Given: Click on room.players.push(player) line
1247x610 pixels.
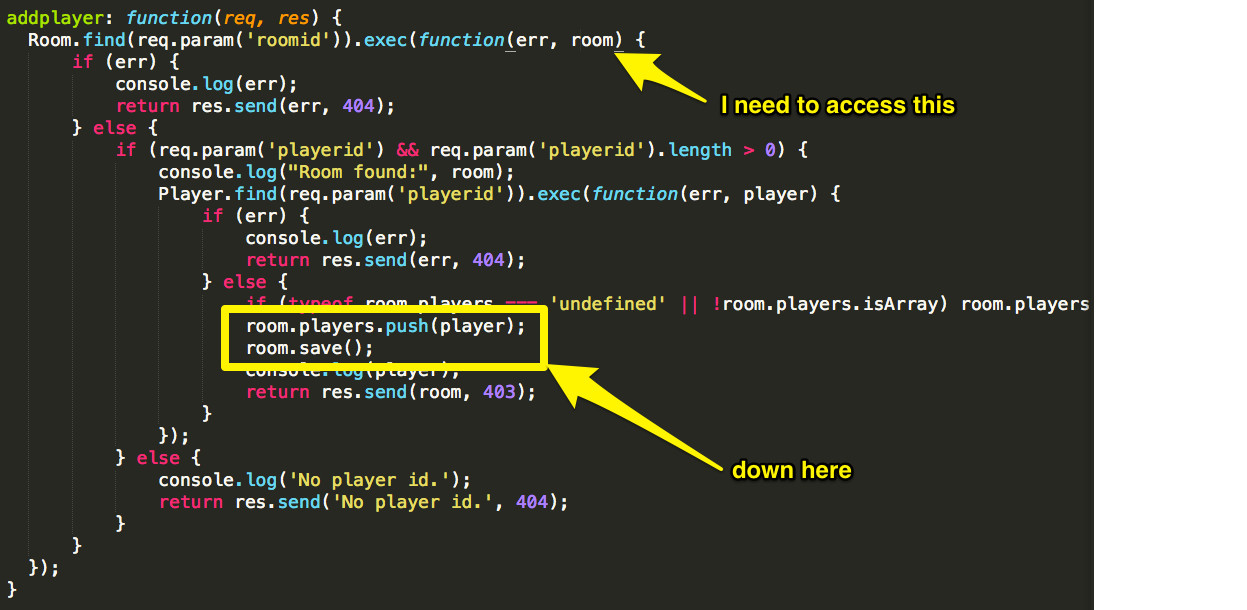Looking at the screenshot, I should (x=385, y=326).
